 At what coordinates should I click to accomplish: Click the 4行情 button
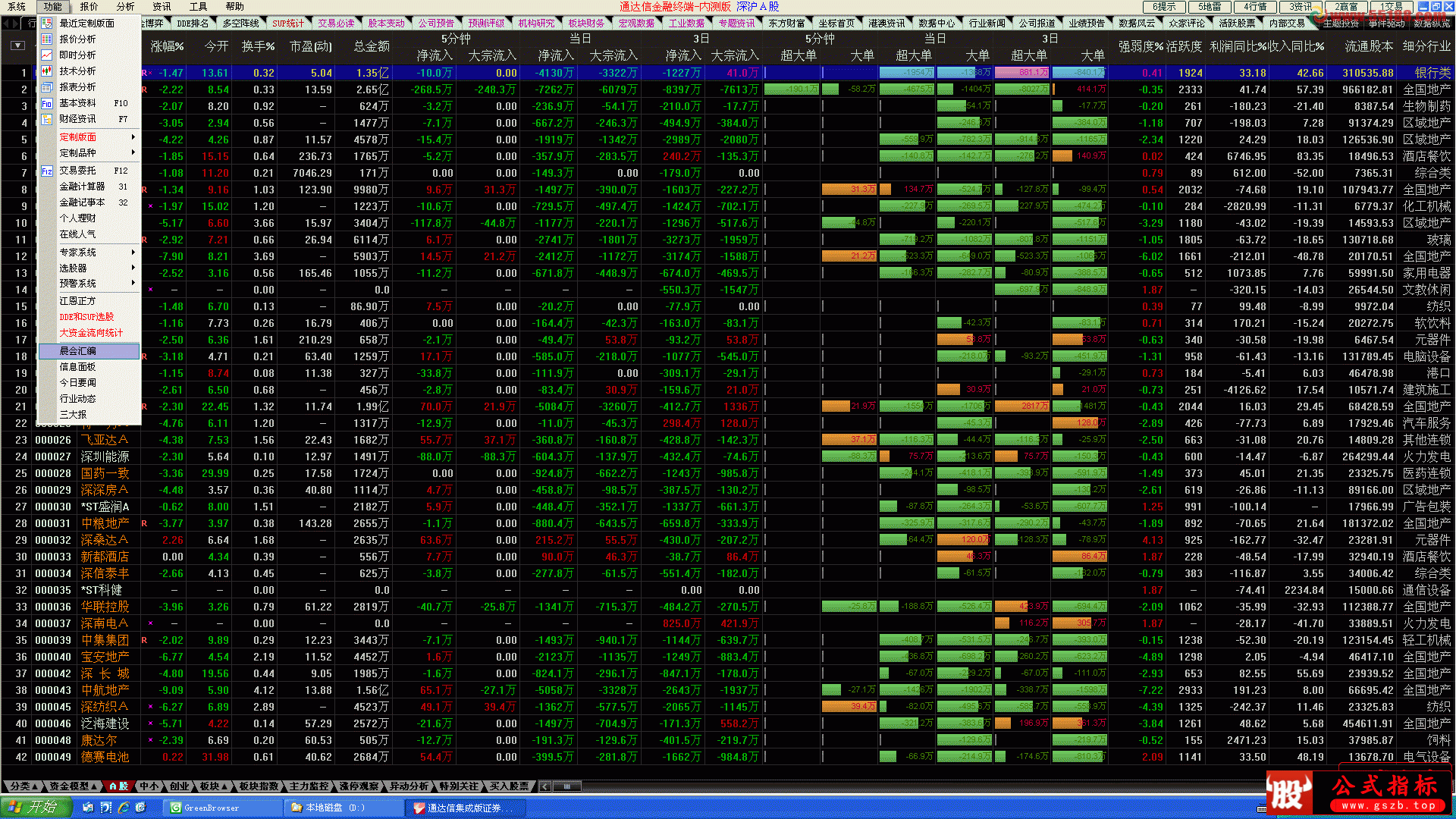1255,7
